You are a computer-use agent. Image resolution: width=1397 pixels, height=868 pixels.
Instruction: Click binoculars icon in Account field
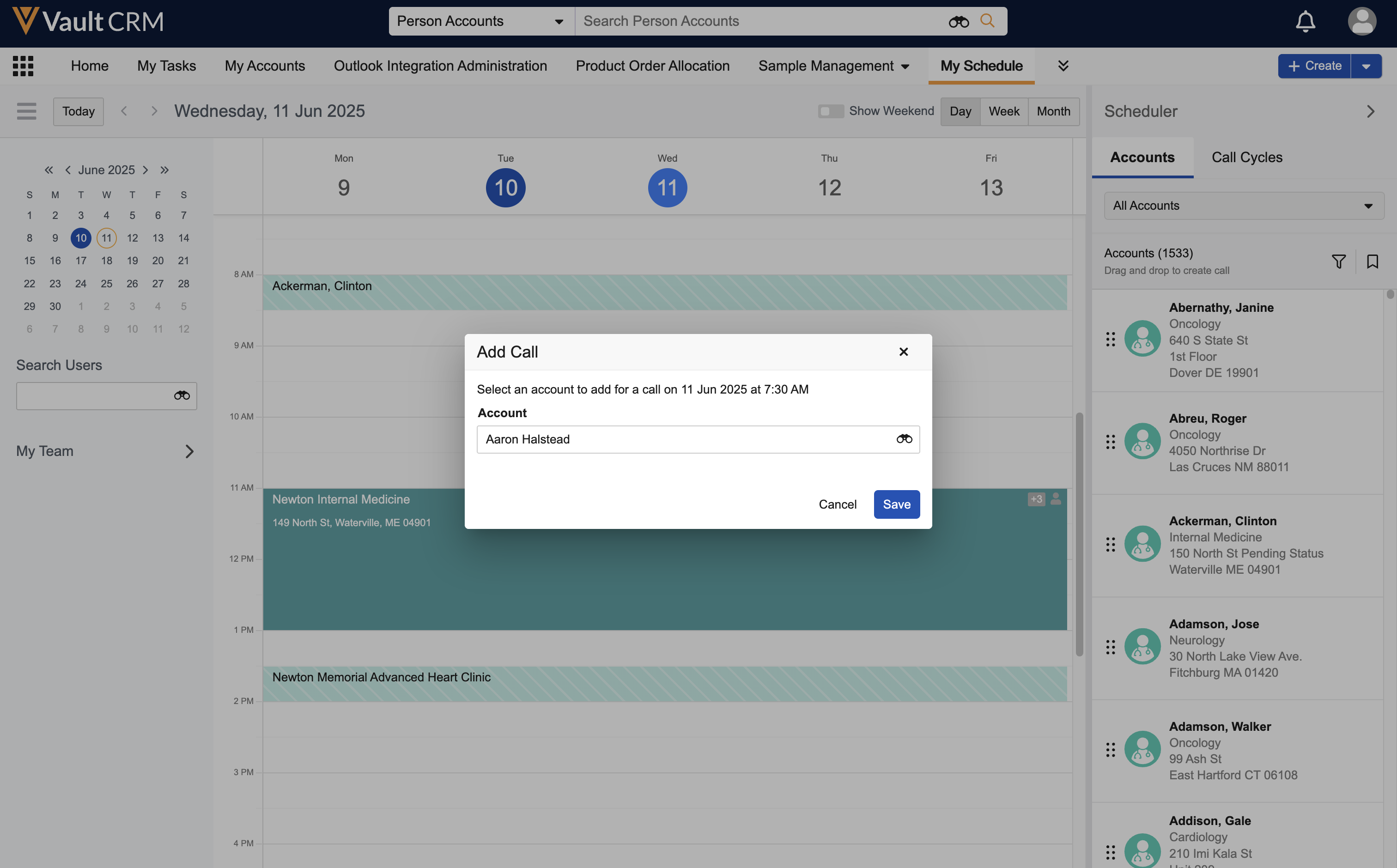click(904, 439)
